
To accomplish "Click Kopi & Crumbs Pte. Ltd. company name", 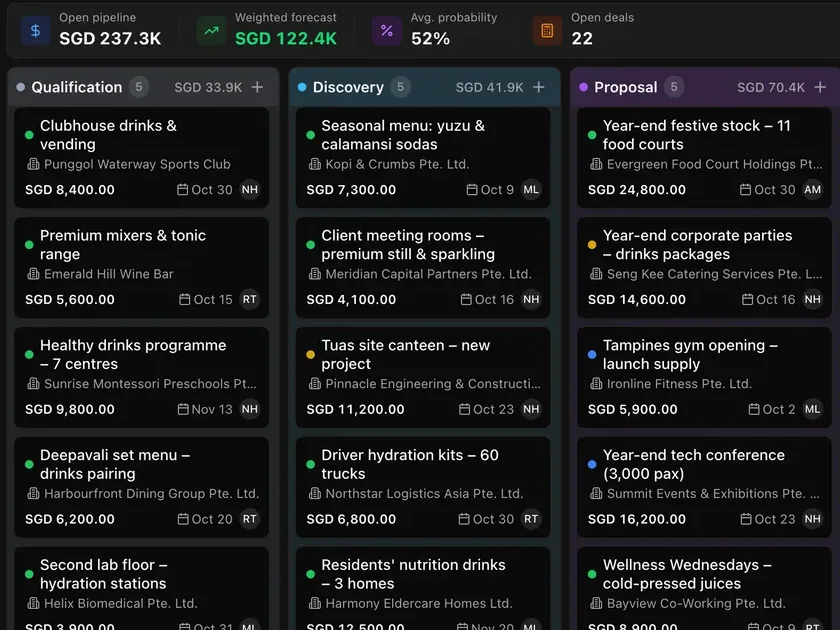I will coord(398,164).
